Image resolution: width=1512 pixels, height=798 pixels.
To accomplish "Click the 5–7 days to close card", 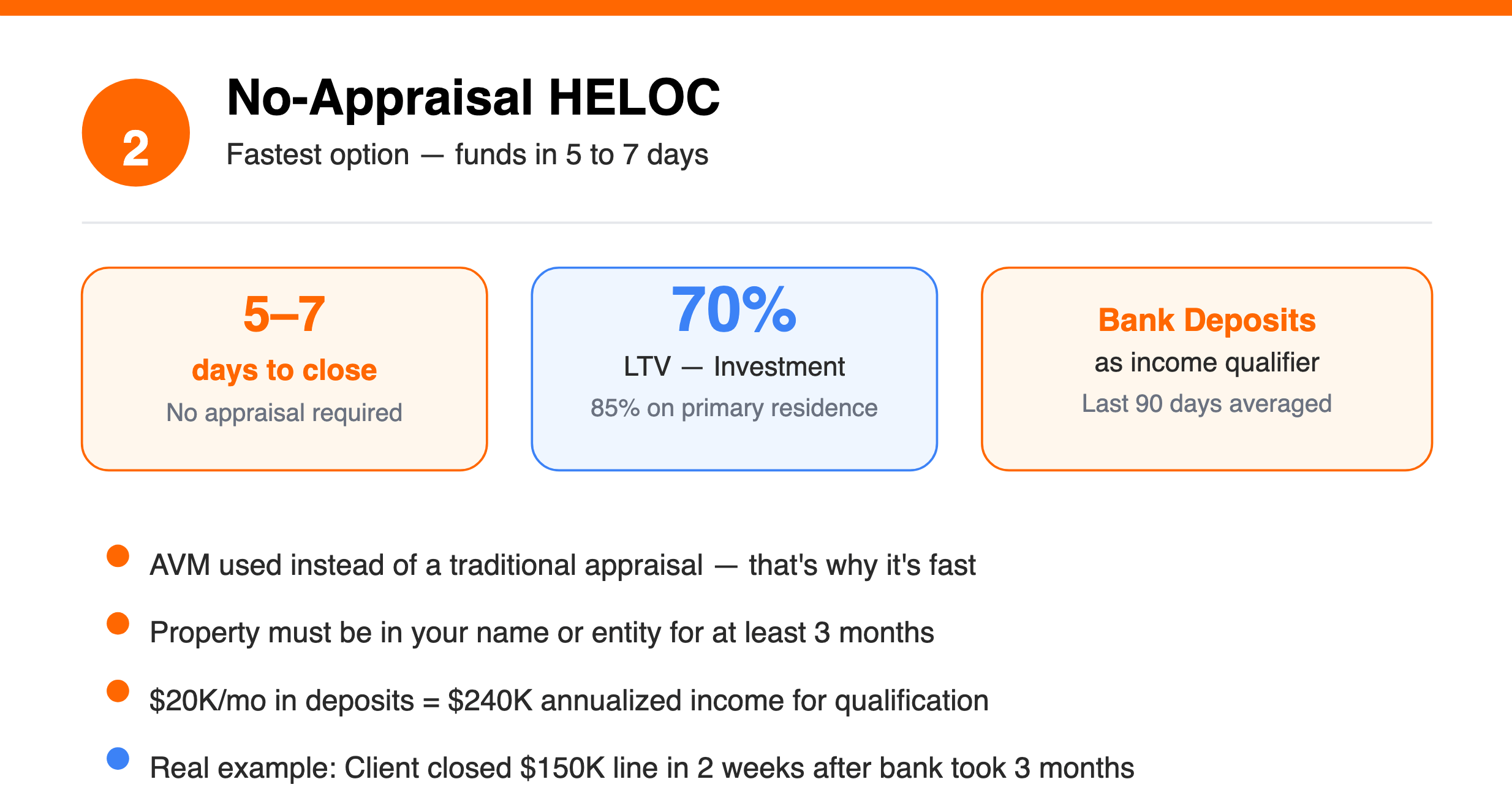I will tap(284, 369).
